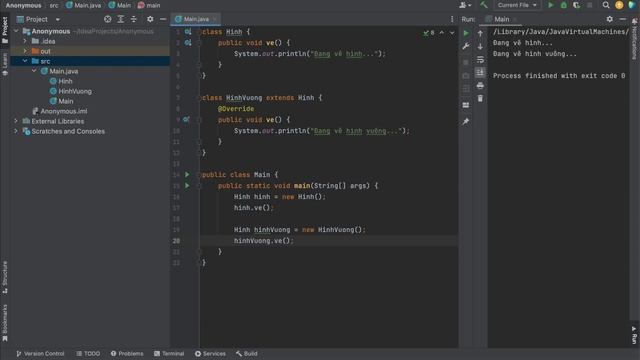Viewport: 640px width, 360px height.
Task: Open TODO tool window
Action: (88, 353)
